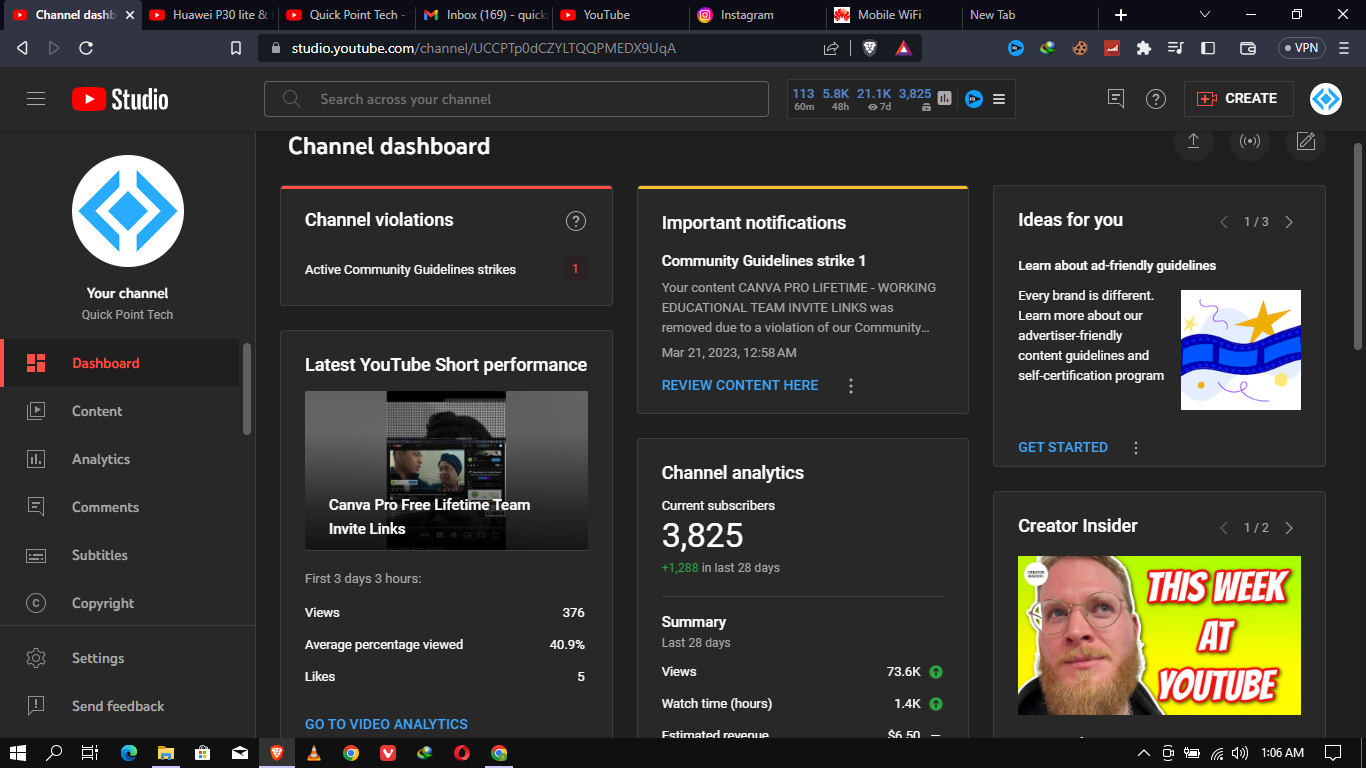This screenshot has height=768, width=1366.
Task: Click the Active Community Guidelines strikes count
Action: tap(575, 269)
